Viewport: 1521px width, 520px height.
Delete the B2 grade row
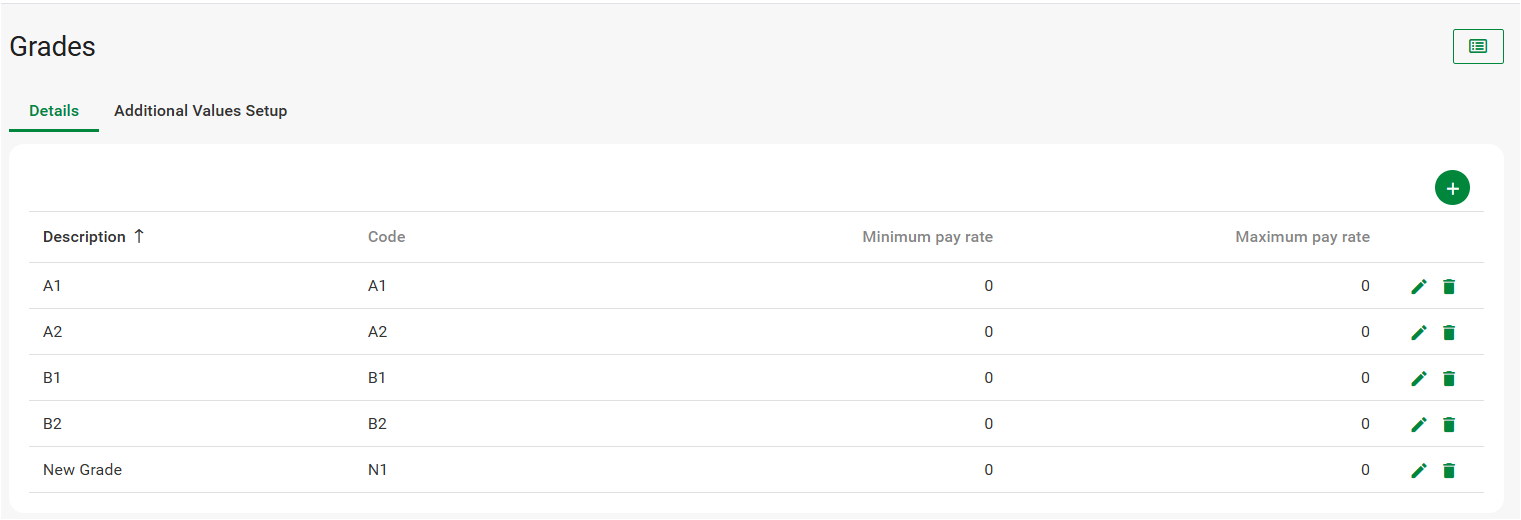(1449, 425)
